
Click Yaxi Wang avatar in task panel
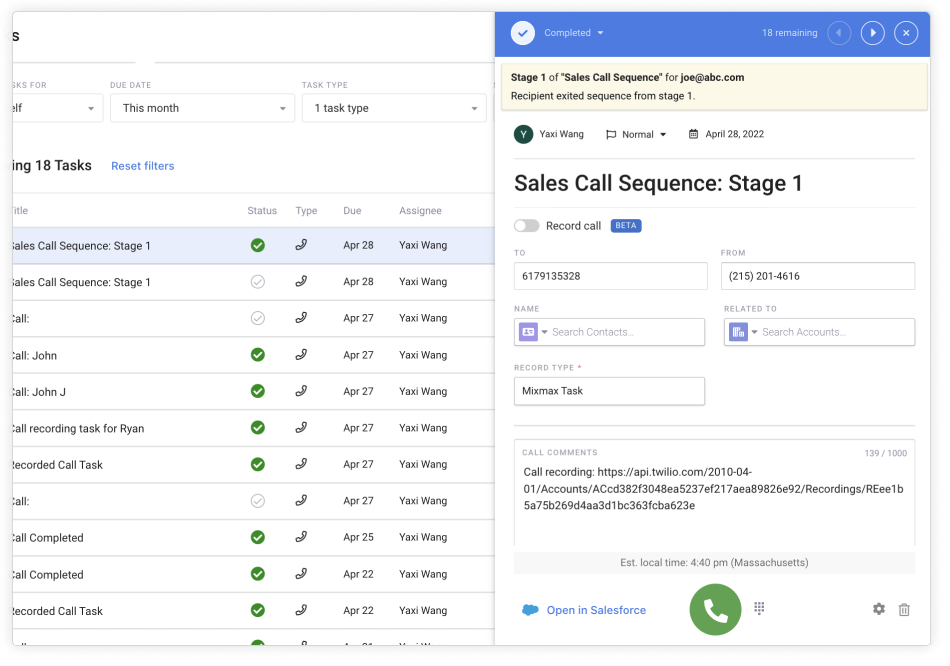[523, 134]
